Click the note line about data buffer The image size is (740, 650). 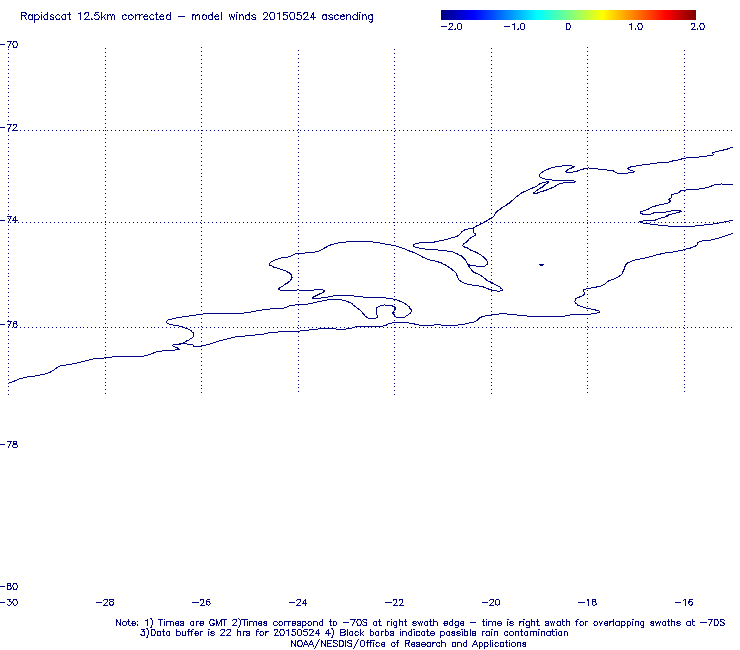[354, 633]
